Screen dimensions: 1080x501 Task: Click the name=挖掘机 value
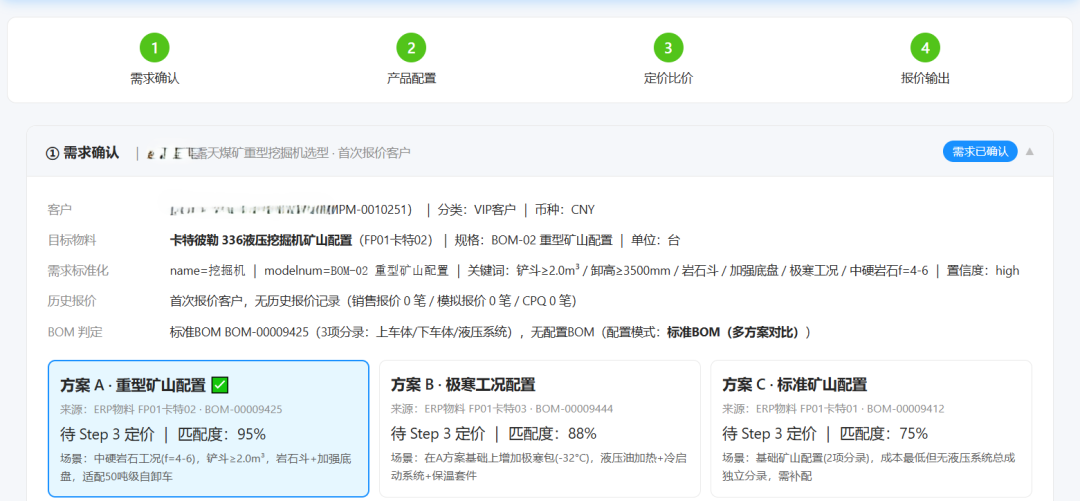[207, 270]
